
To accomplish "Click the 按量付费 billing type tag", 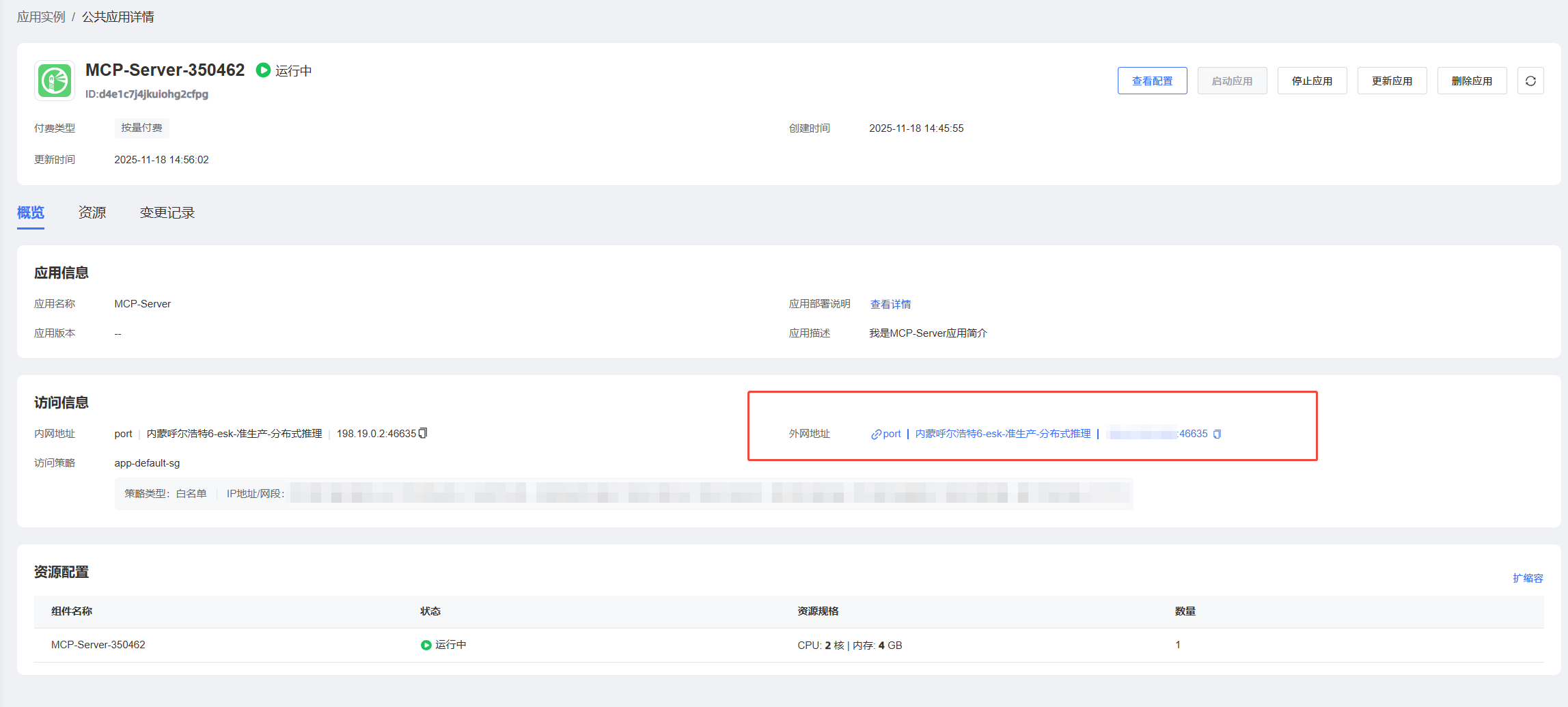I will tap(141, 128).
